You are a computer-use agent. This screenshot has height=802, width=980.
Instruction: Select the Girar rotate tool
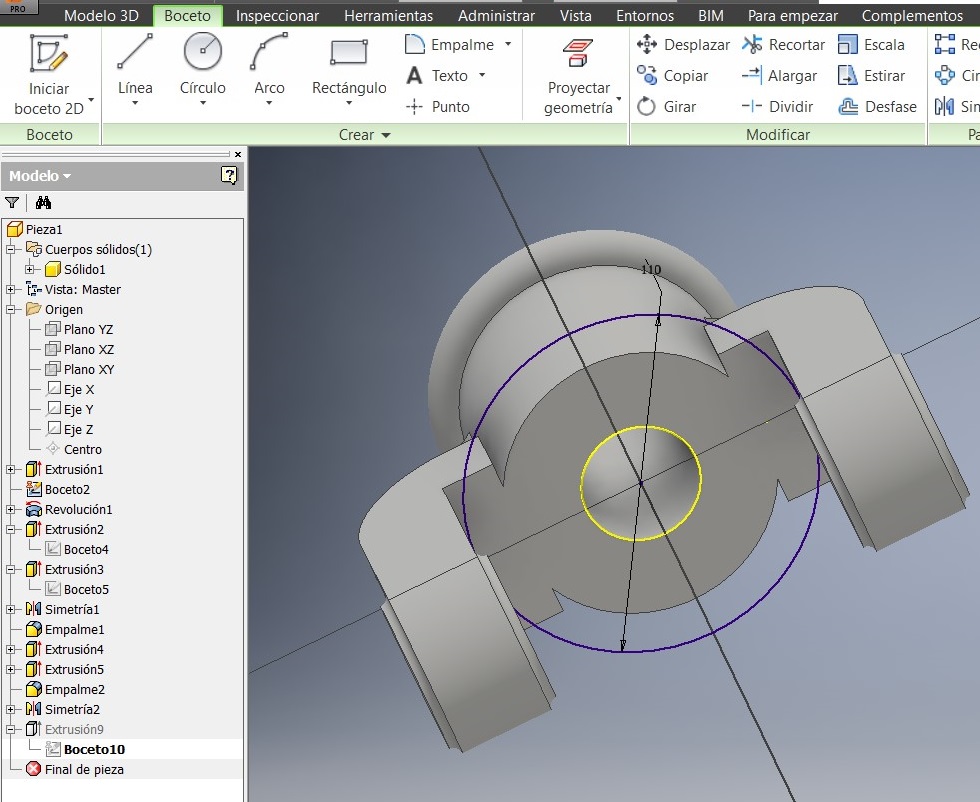click(x=666, y=107)
